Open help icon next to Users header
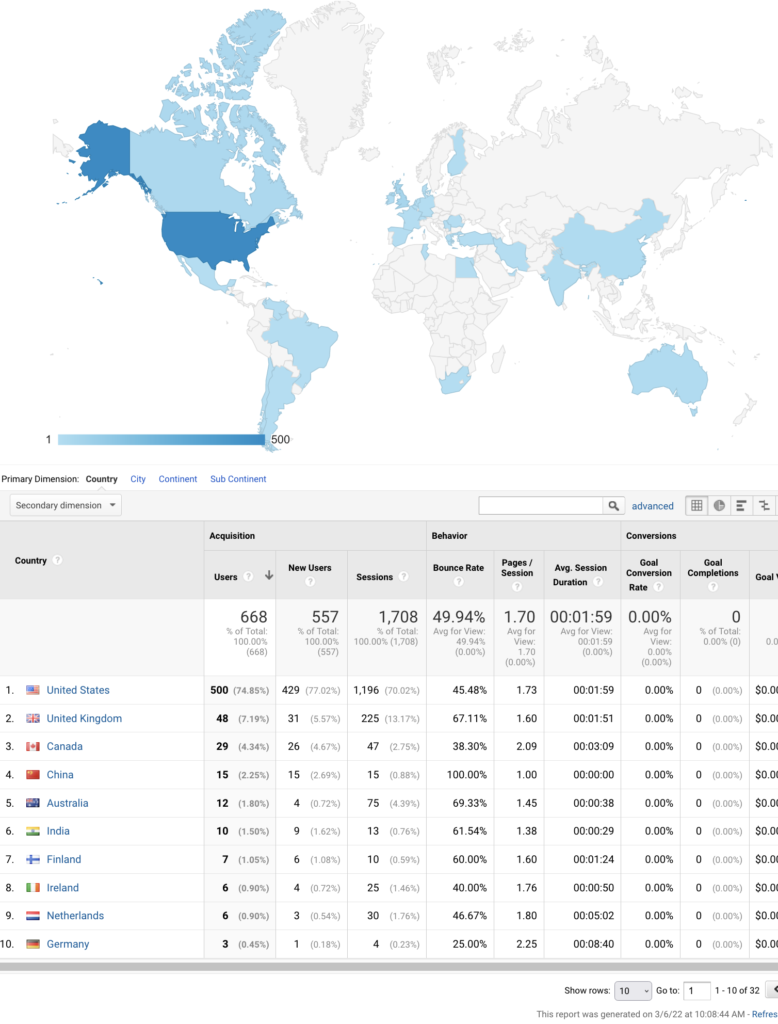 pyautogui.click(x=248, y=577)
